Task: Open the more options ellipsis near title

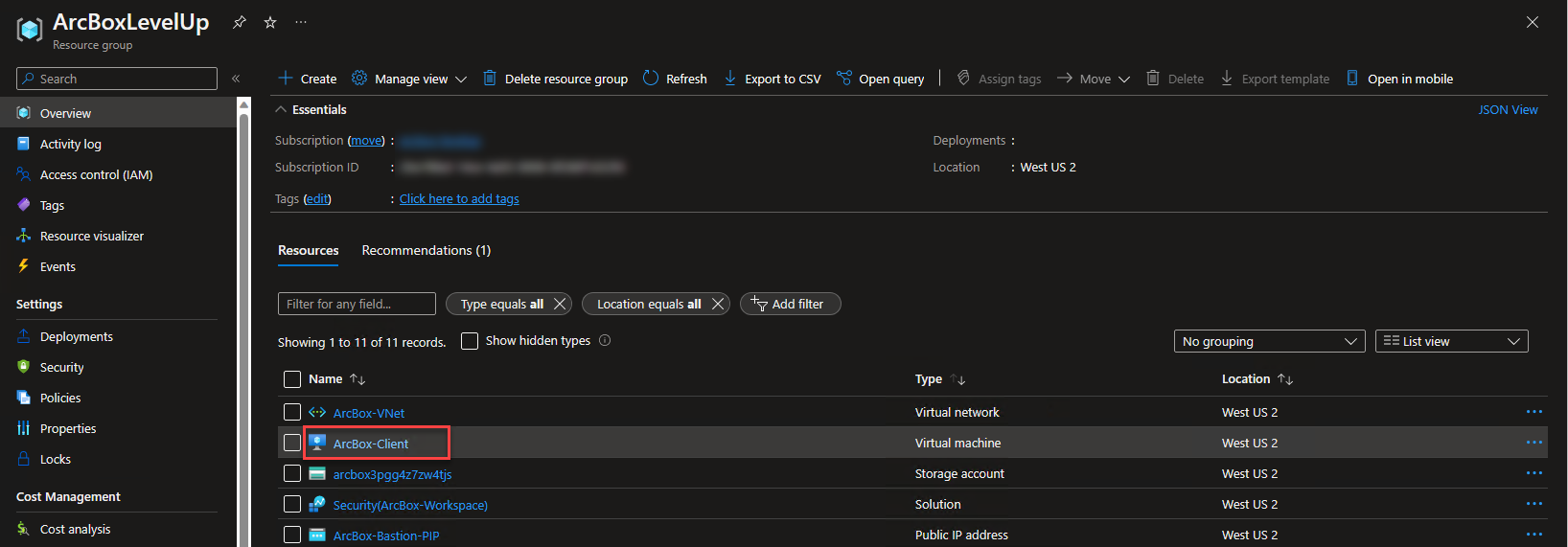Action: 301,22
